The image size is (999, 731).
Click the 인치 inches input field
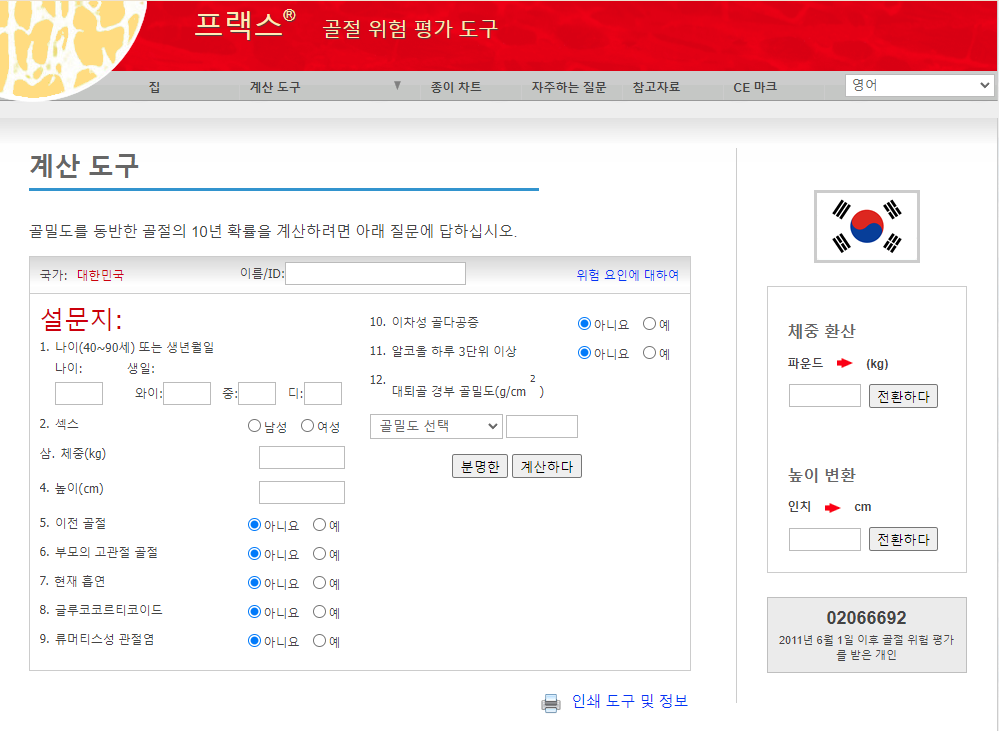coord(825,539)
